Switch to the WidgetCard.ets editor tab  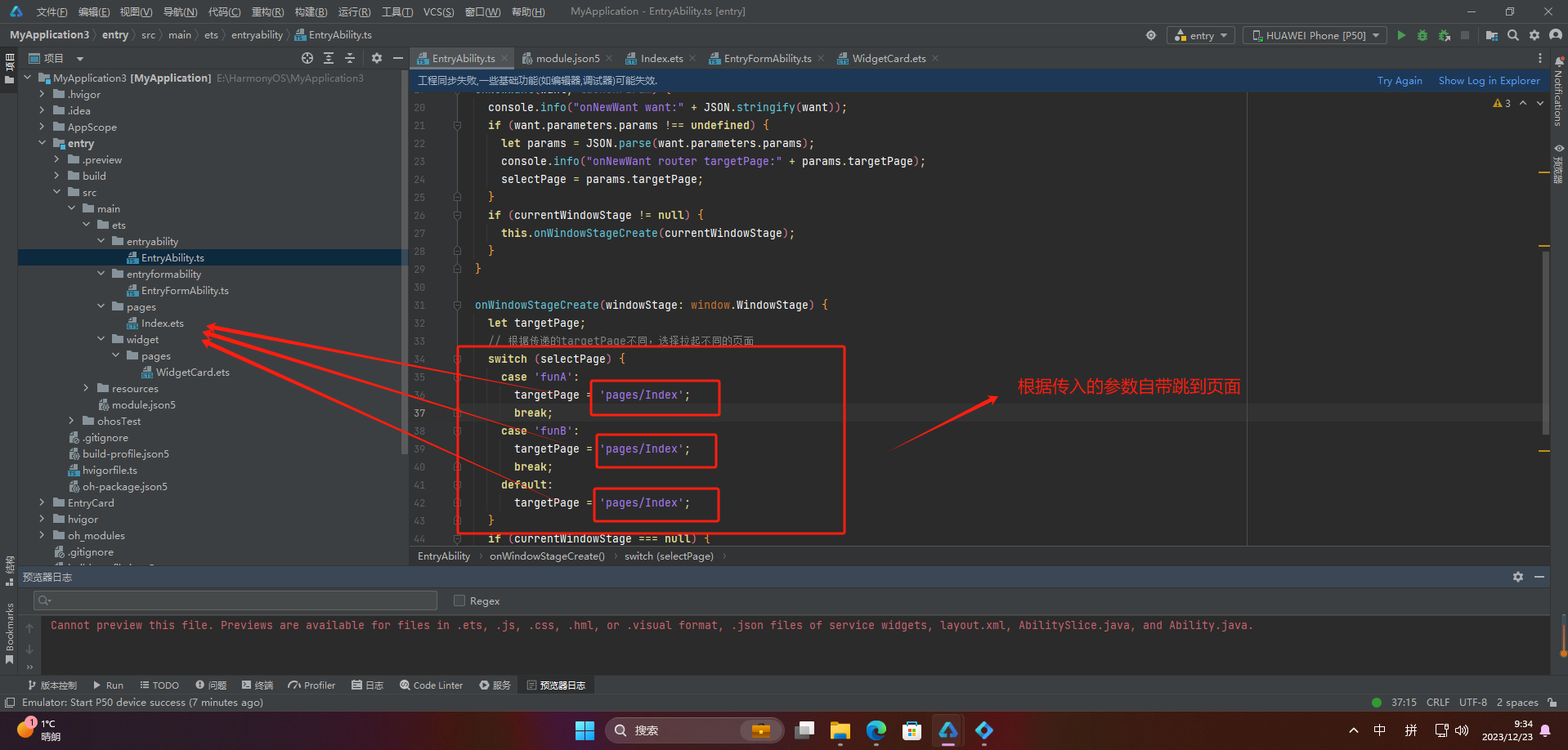[889, 58]
